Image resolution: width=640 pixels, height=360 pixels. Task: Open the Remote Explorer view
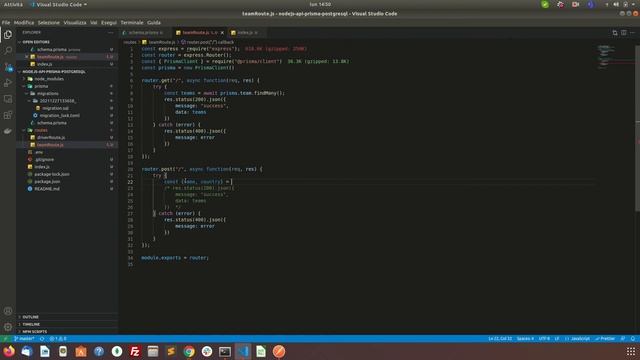(x=8, y=99)
